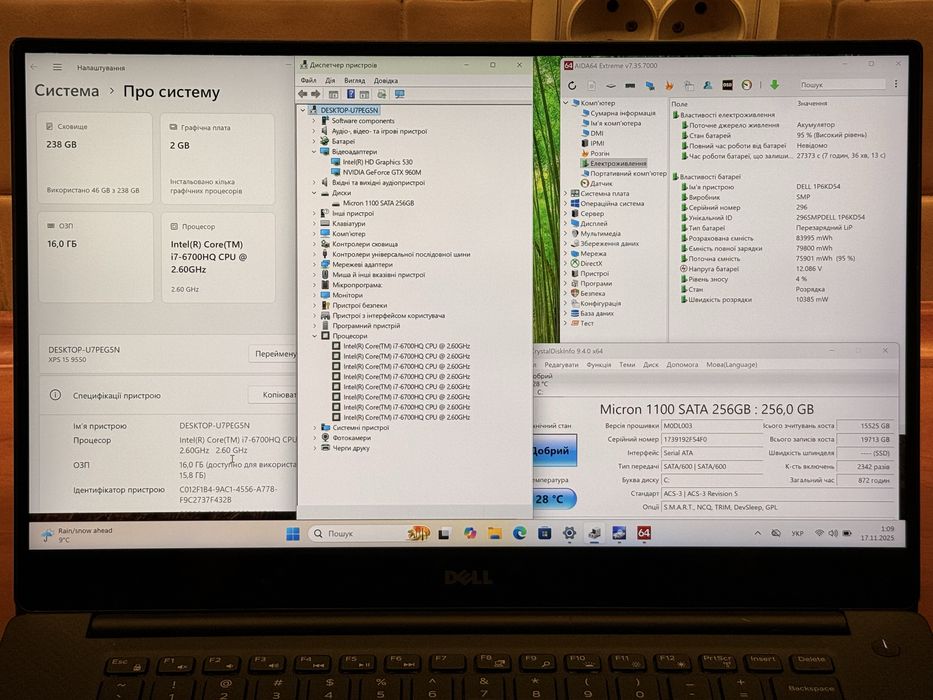
Task: Expand the Клавіатури node in Device Manager
Action: tap(314, 224)
